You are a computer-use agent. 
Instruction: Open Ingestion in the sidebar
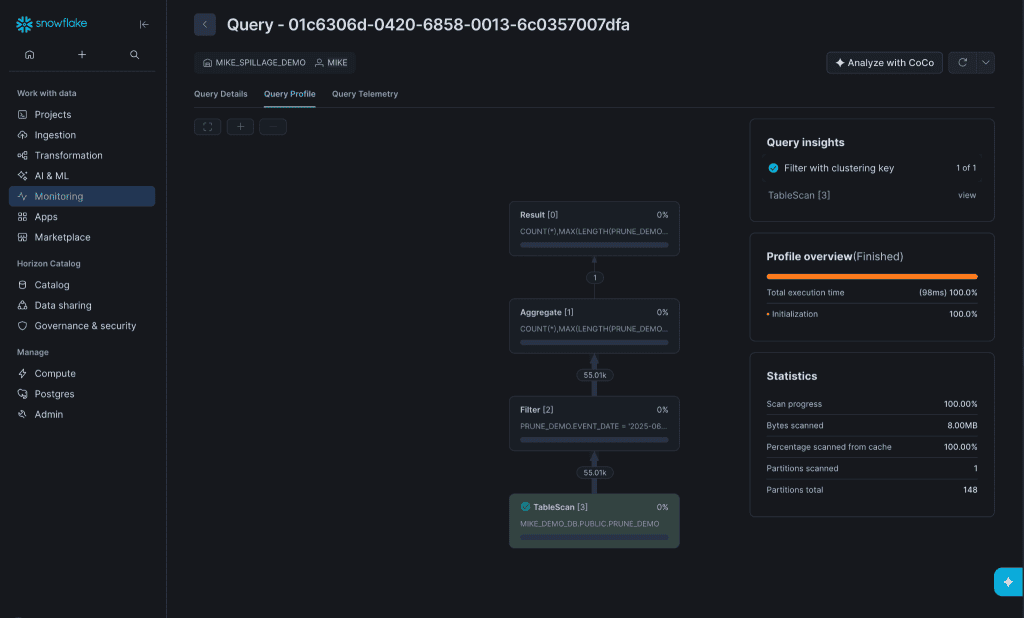click(82, 135)
